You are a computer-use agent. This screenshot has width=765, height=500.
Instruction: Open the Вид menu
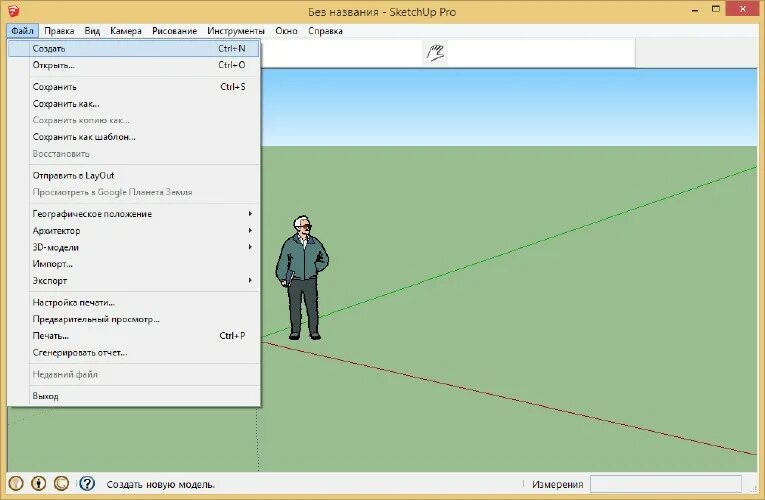coord(92,31)
